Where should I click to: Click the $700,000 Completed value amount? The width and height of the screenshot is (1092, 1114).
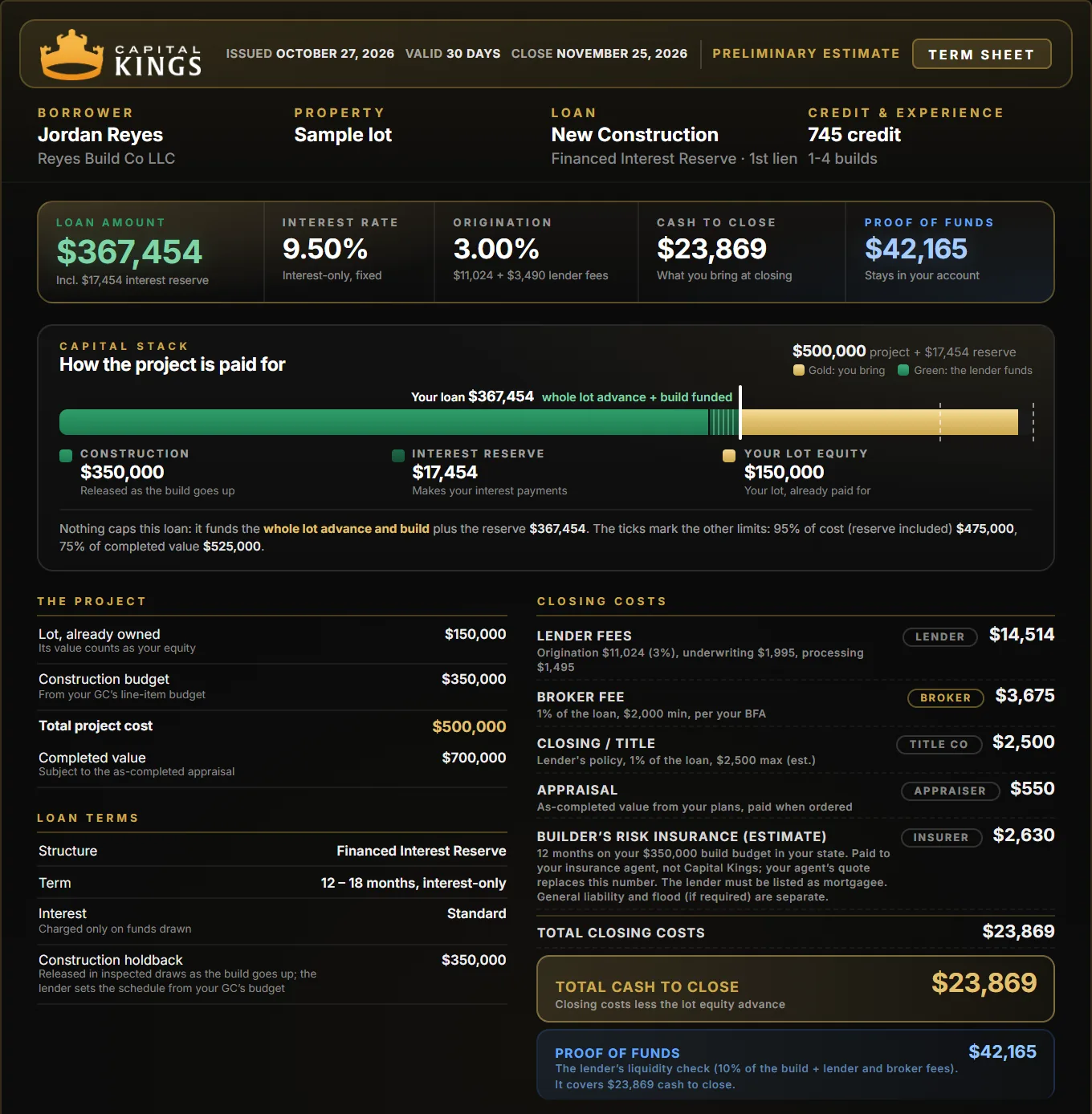point(474,758)
